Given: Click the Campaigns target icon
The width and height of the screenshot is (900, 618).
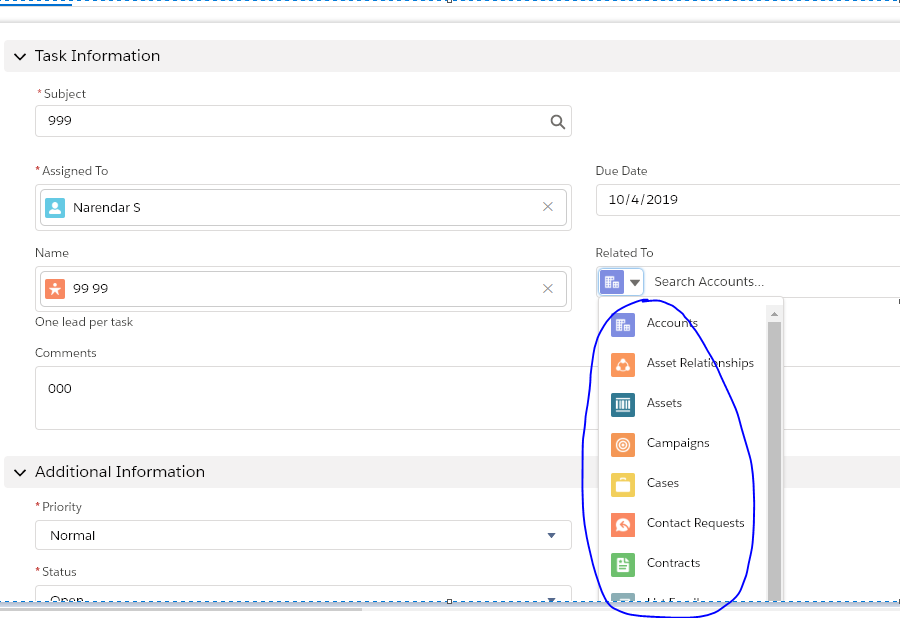Looking at the screenshot, I should (x=623, y=443).
